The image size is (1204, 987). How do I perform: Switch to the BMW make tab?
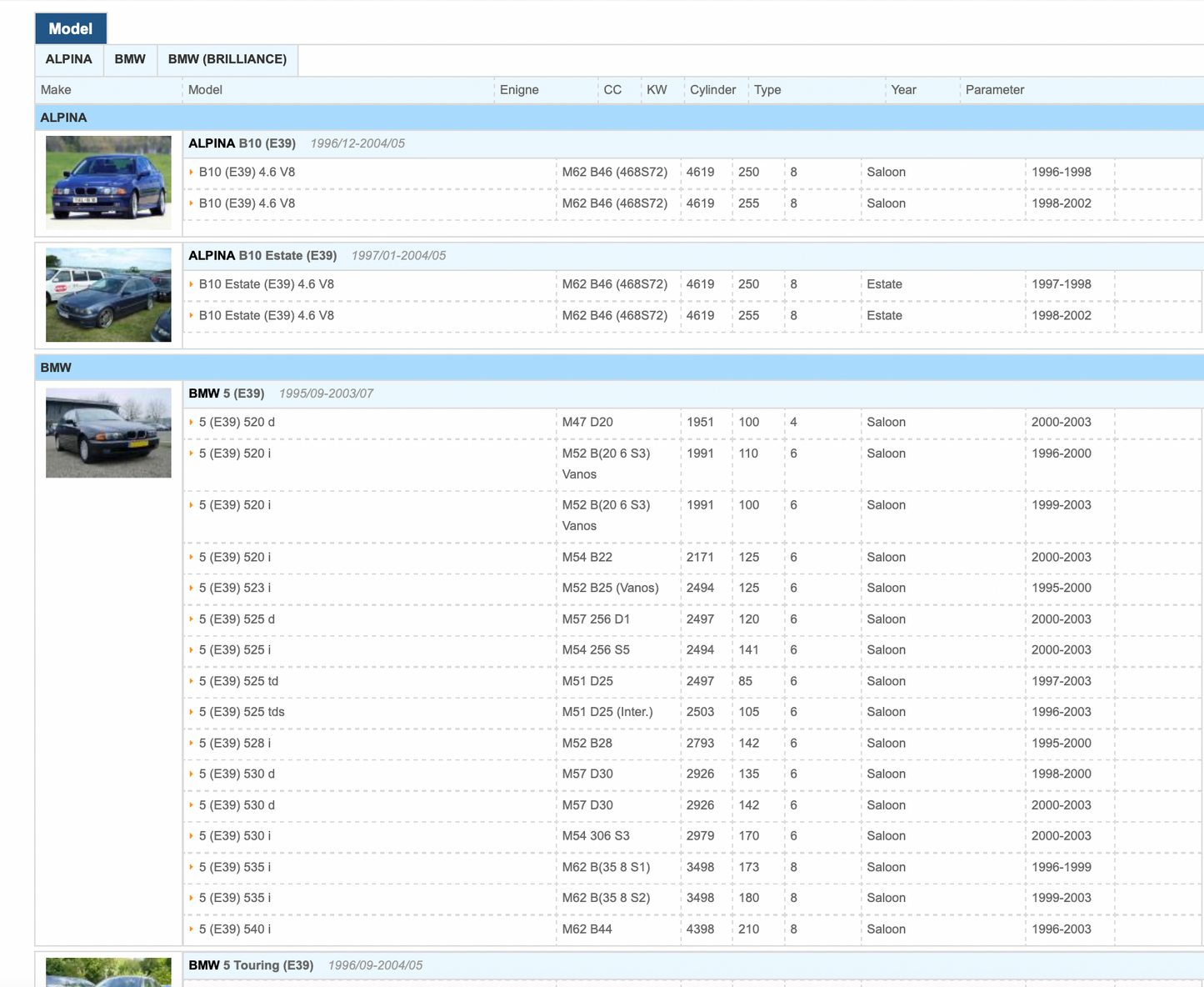[130, 59]
